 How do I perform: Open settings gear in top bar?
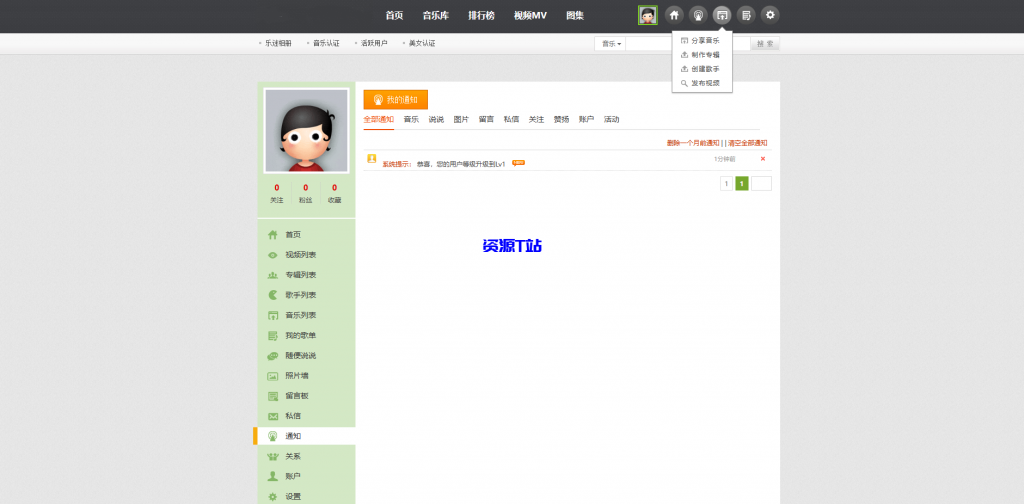tap(770, 15)
